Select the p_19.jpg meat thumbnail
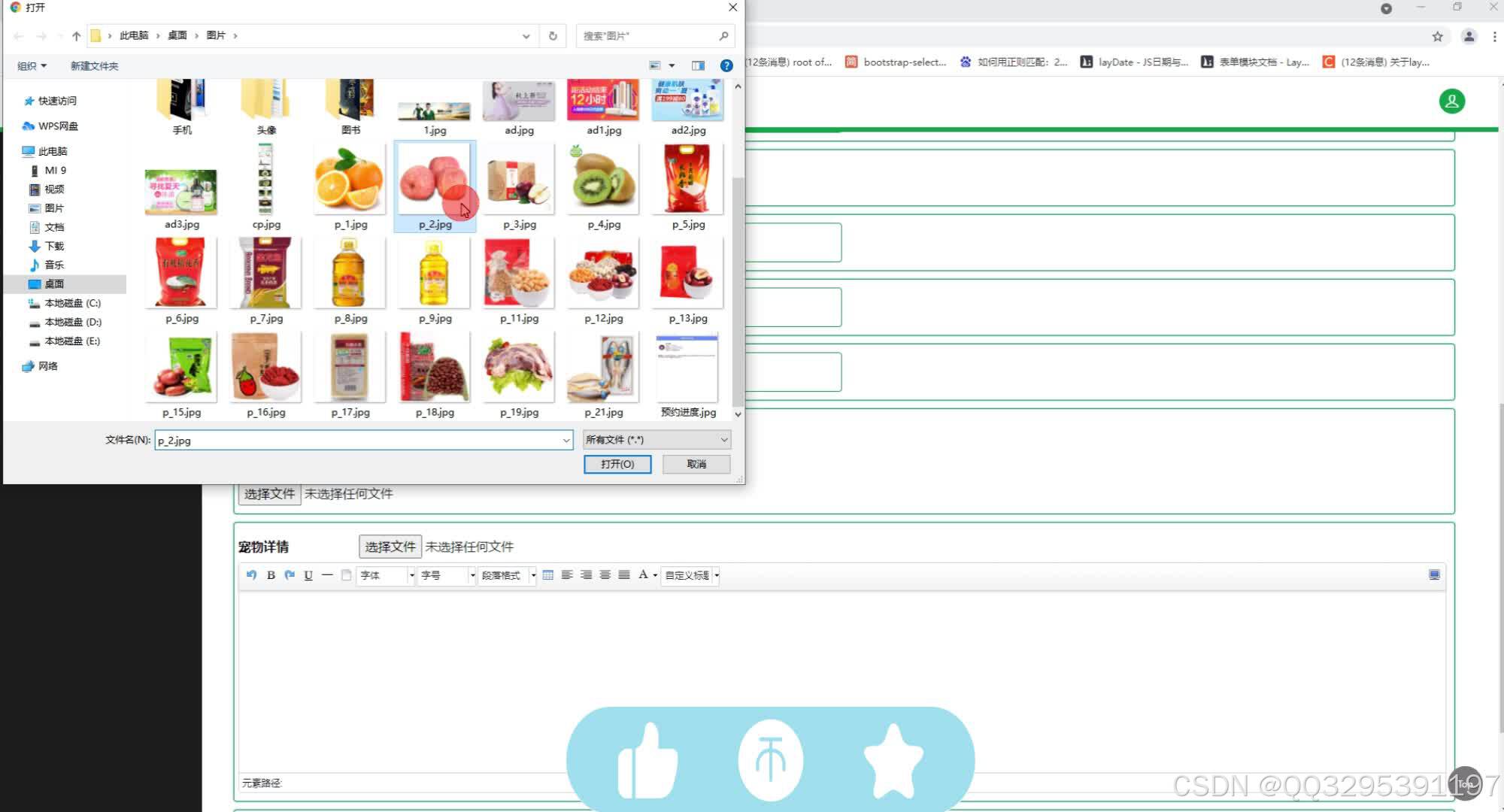The height and width of the screenshot is (812, 1504). pos(520,374)
